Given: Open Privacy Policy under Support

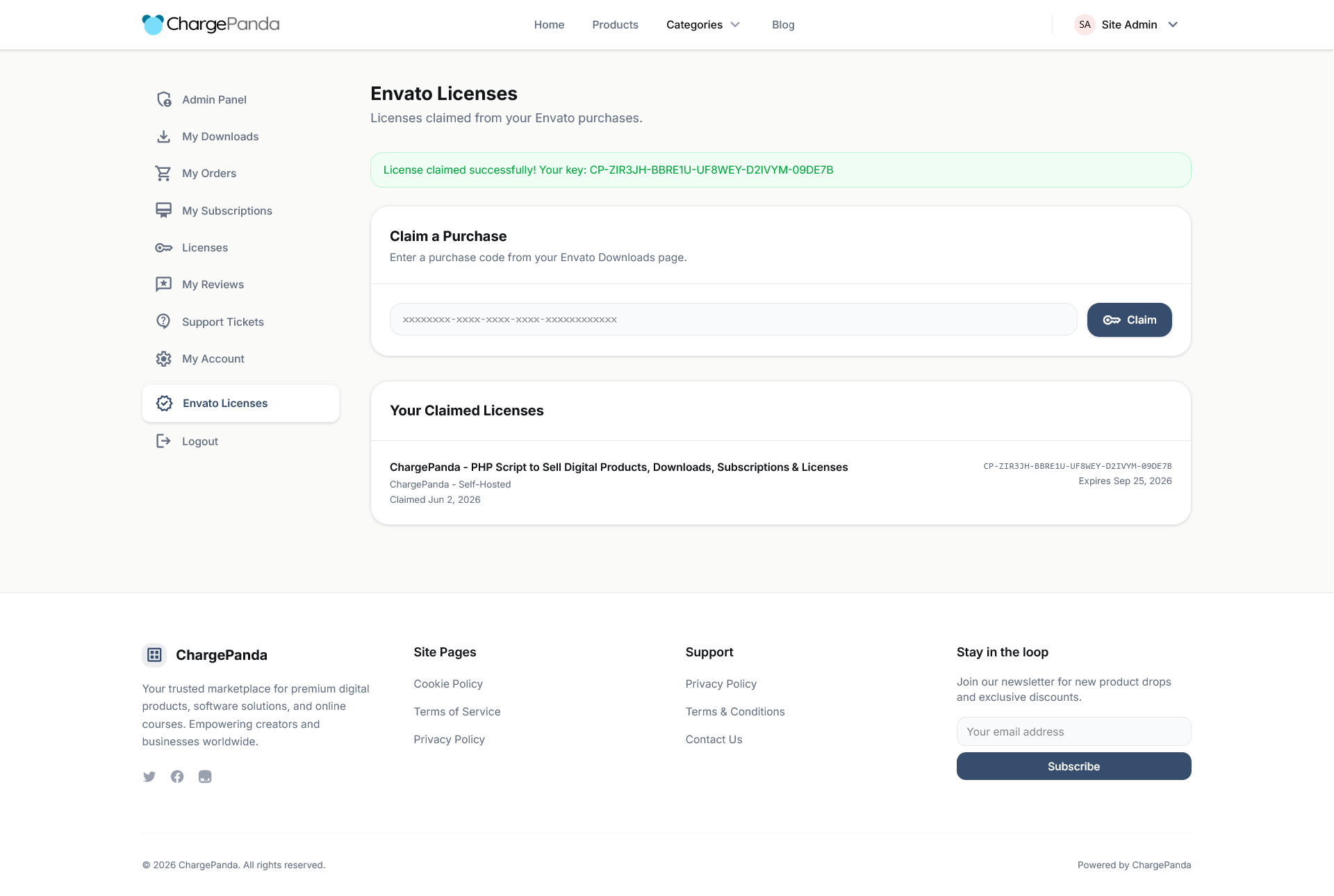Looking at the screenshot, I should [x=720, y=683].
